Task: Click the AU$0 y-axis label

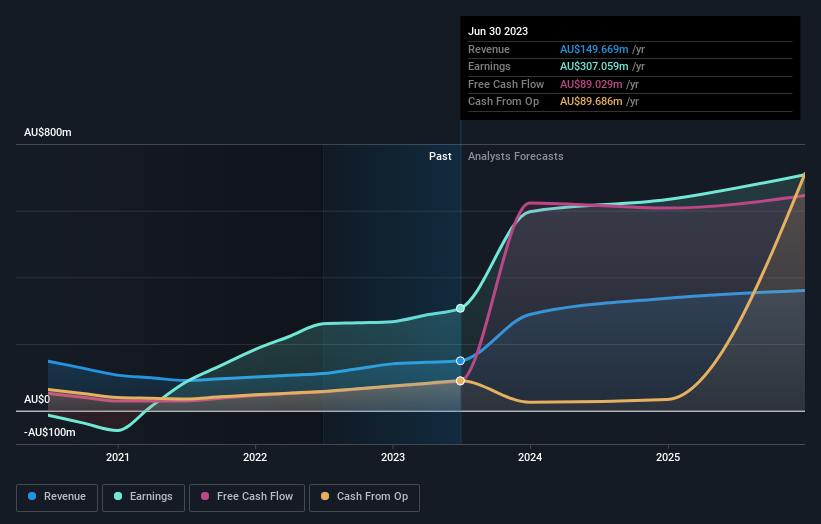Action: 37,399
